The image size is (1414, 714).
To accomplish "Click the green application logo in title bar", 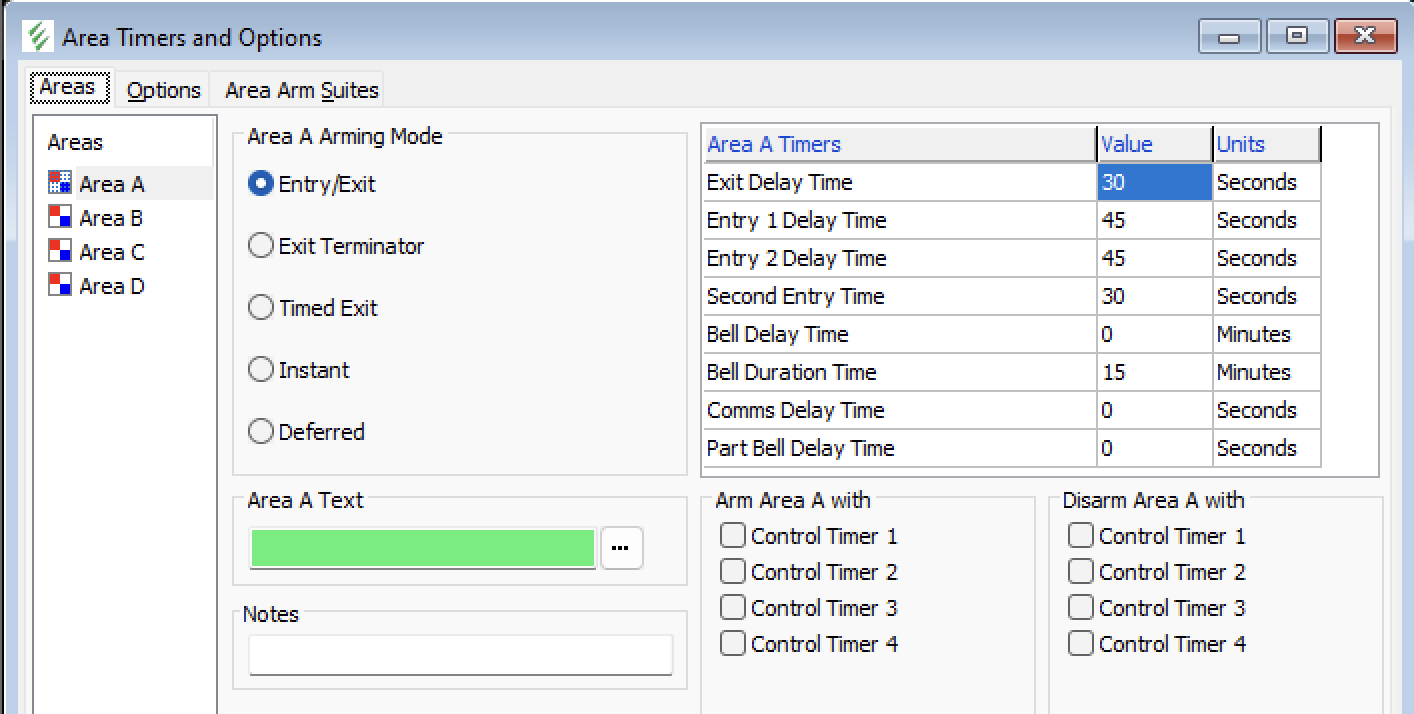I will tap(39, 38).
